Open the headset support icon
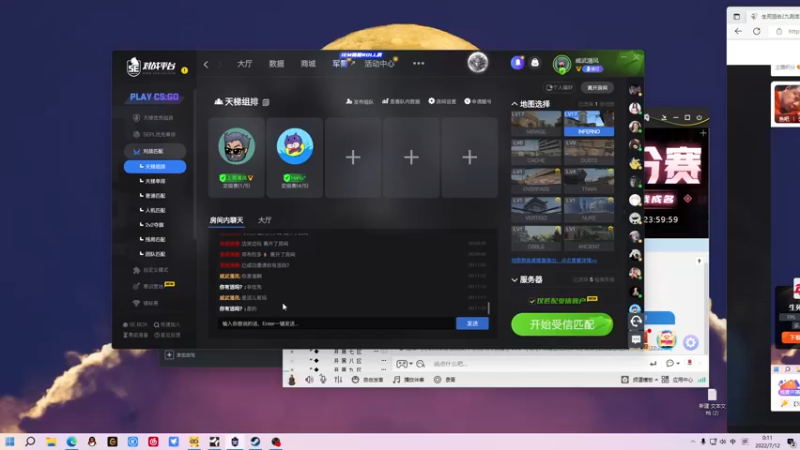This screenshot has width=800, height=450. pyautogui.click(x=636, y=321)
